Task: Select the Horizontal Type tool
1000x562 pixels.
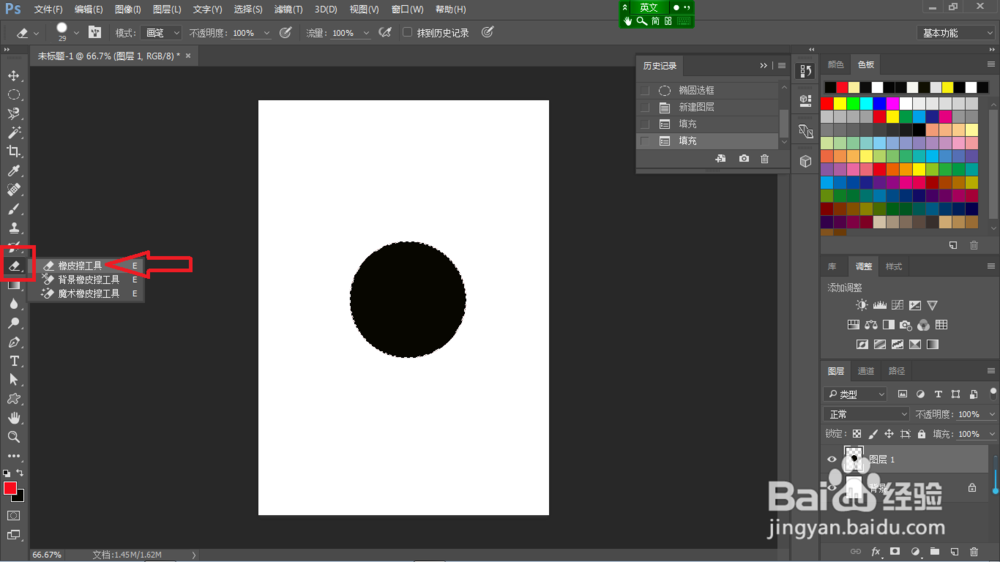Action: coord(13,361)
